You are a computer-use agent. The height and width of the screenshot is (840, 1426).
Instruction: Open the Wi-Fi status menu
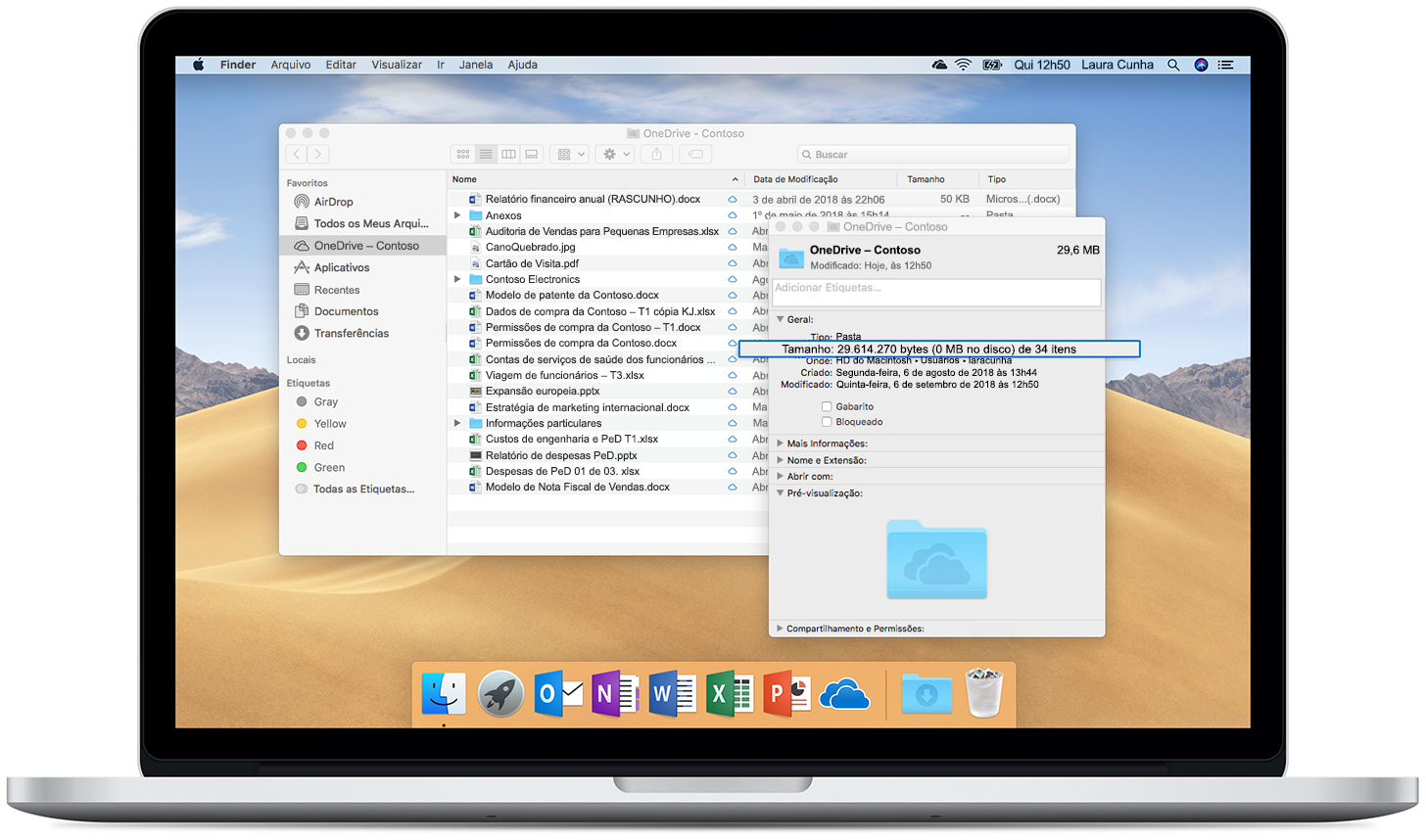coord(964,65)
